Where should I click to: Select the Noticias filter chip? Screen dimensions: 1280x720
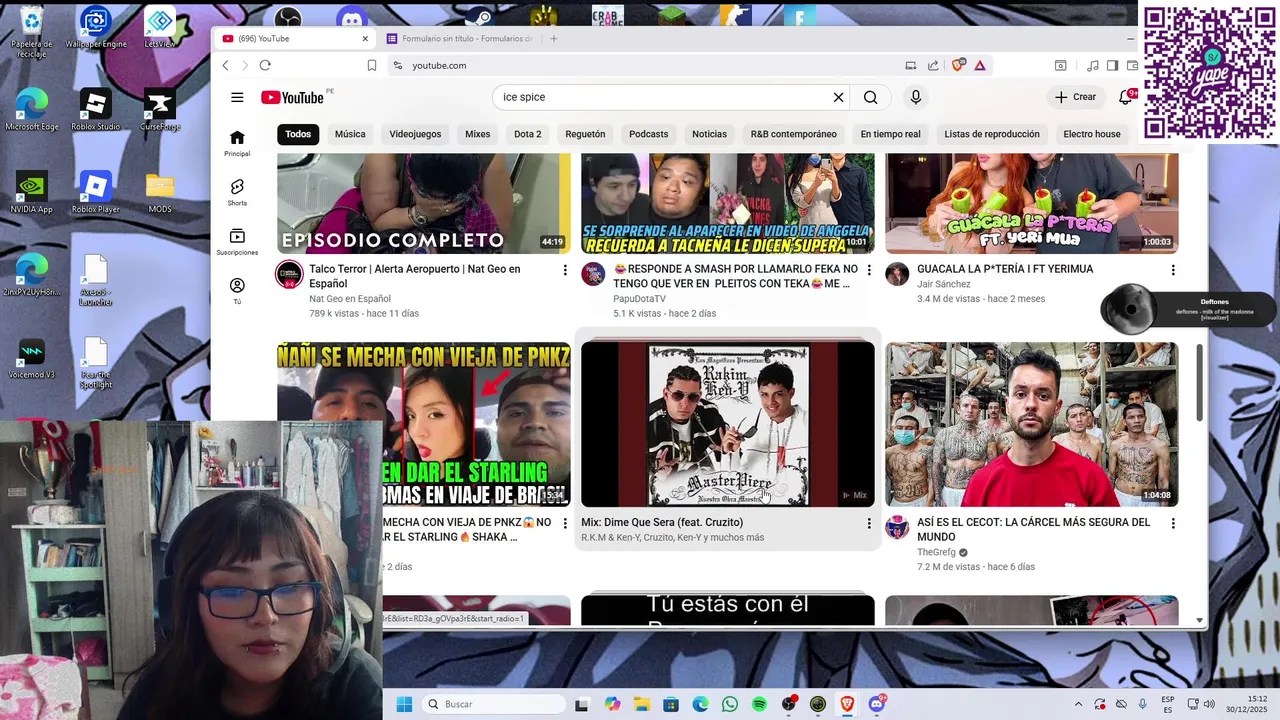tap(709, 134)
